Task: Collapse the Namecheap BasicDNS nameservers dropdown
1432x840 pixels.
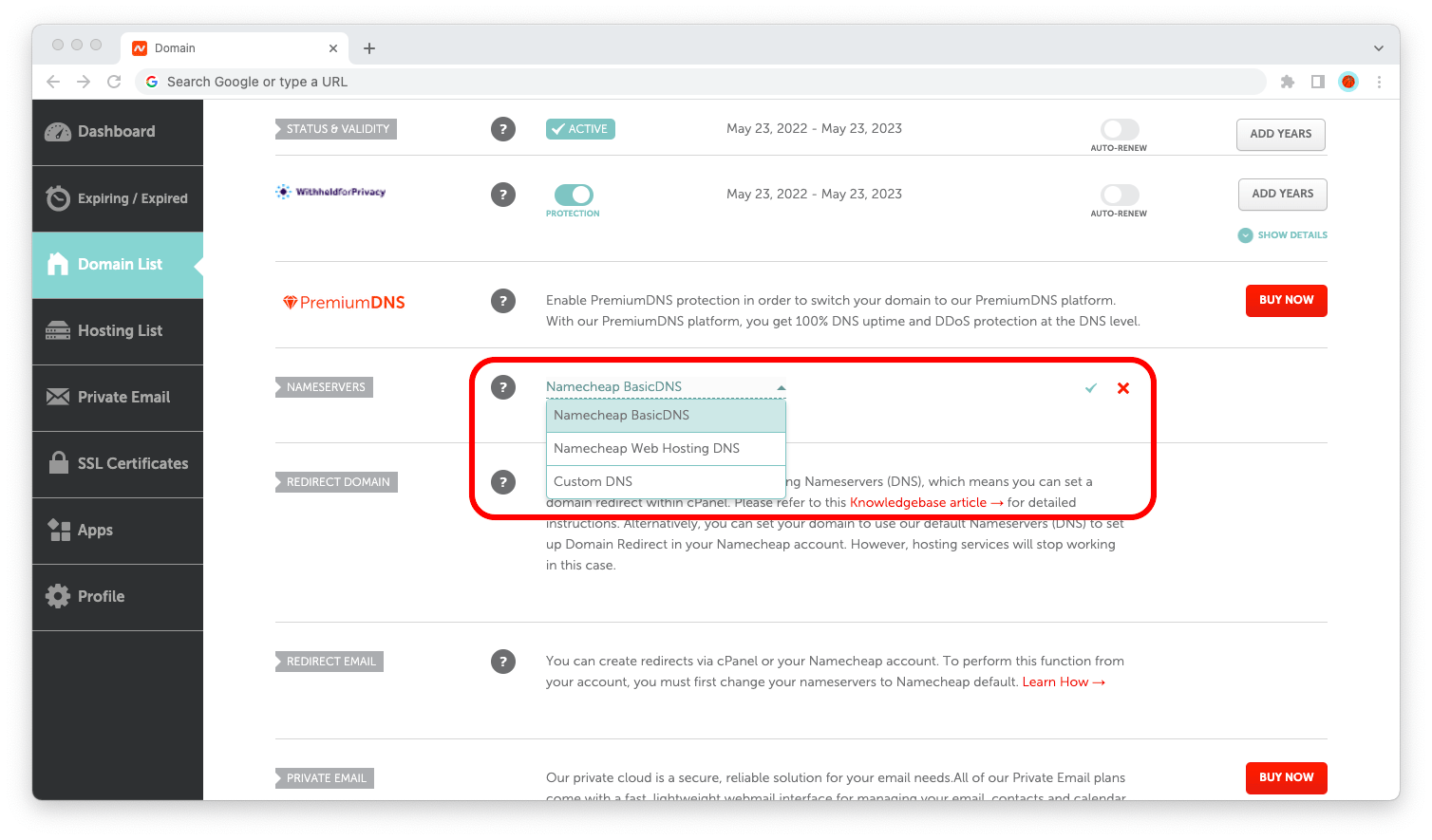Action: tap(666, 387)
